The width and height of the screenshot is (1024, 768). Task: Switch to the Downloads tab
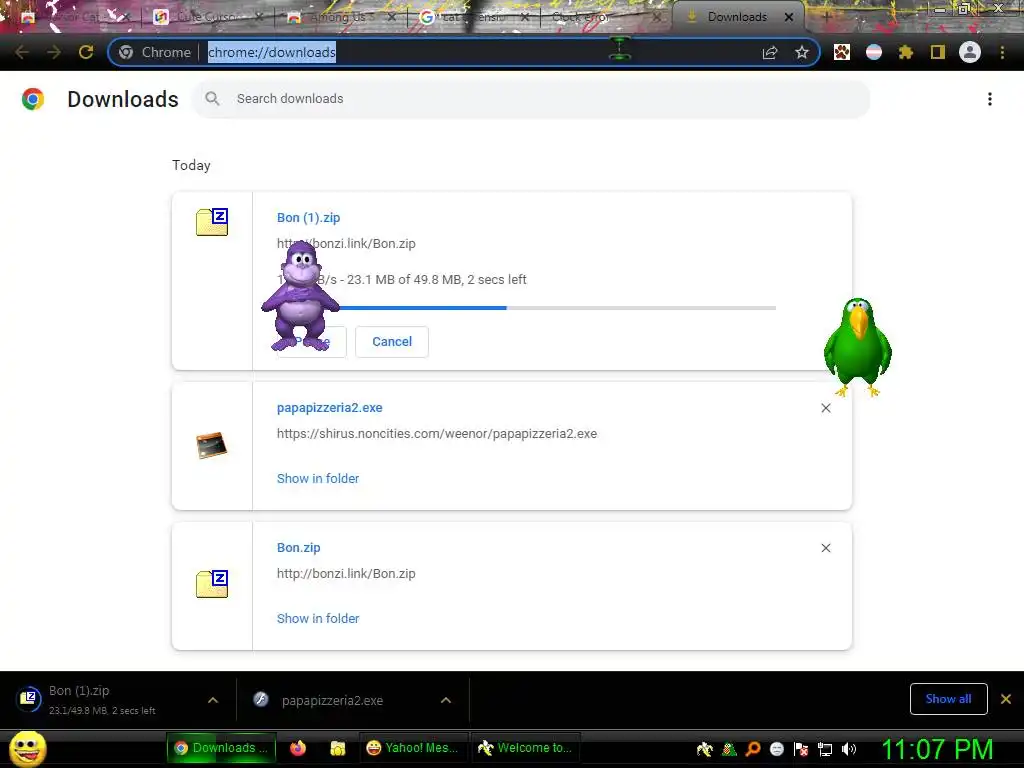pyautogui.click(x=737, y=17)
